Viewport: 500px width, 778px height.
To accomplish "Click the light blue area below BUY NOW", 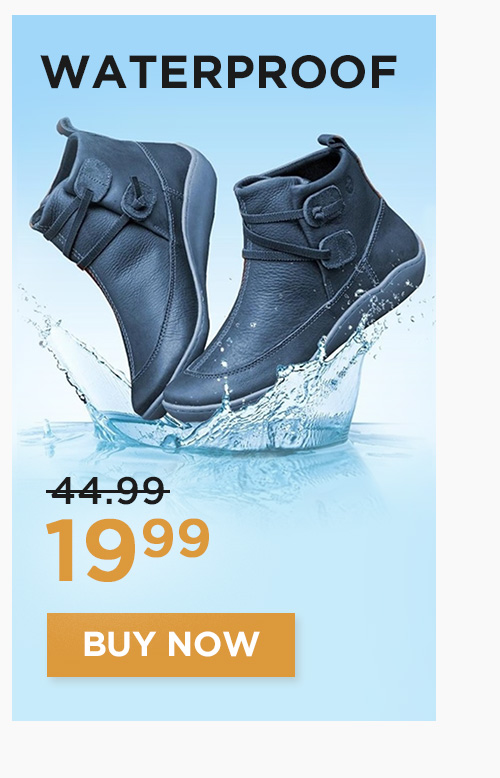I will coord(223,699).
